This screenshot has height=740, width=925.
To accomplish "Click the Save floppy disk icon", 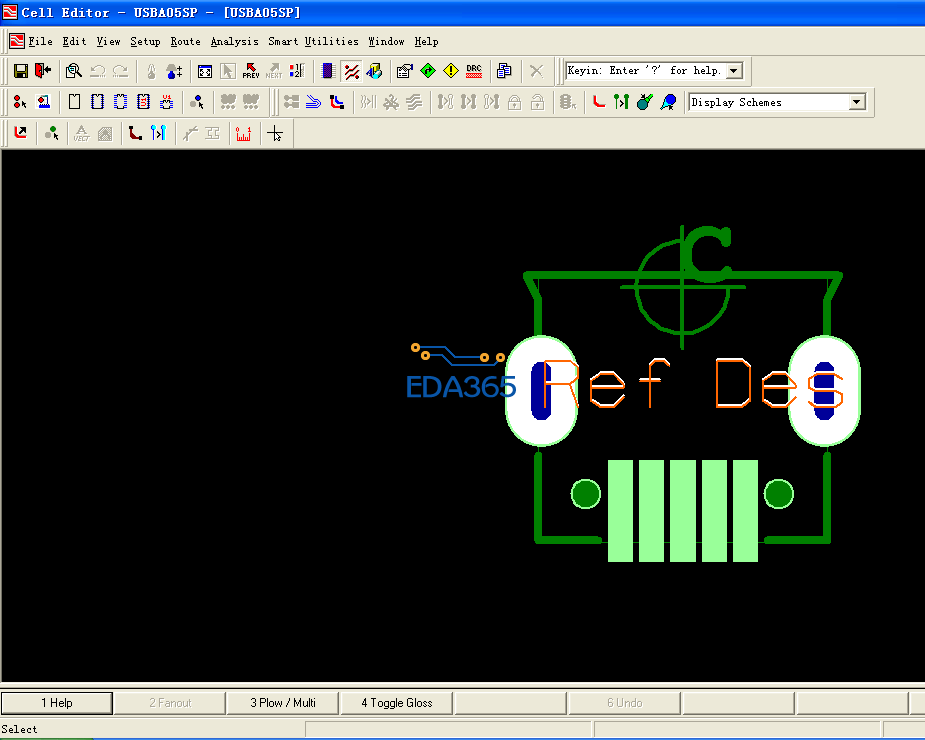I will coord(20,71).
